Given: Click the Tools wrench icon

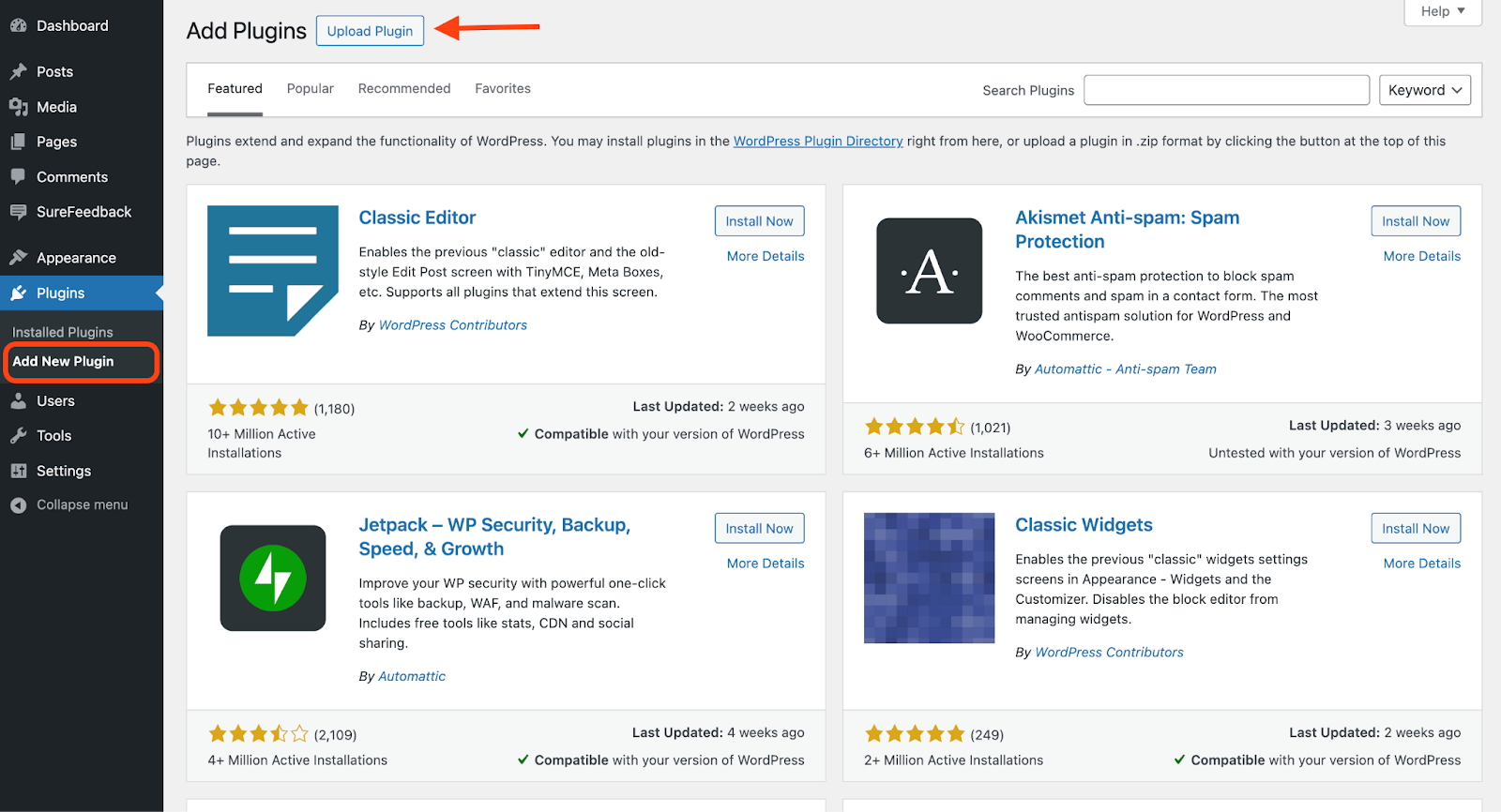Looking at the screenshot, I should [x=19, y=435].
